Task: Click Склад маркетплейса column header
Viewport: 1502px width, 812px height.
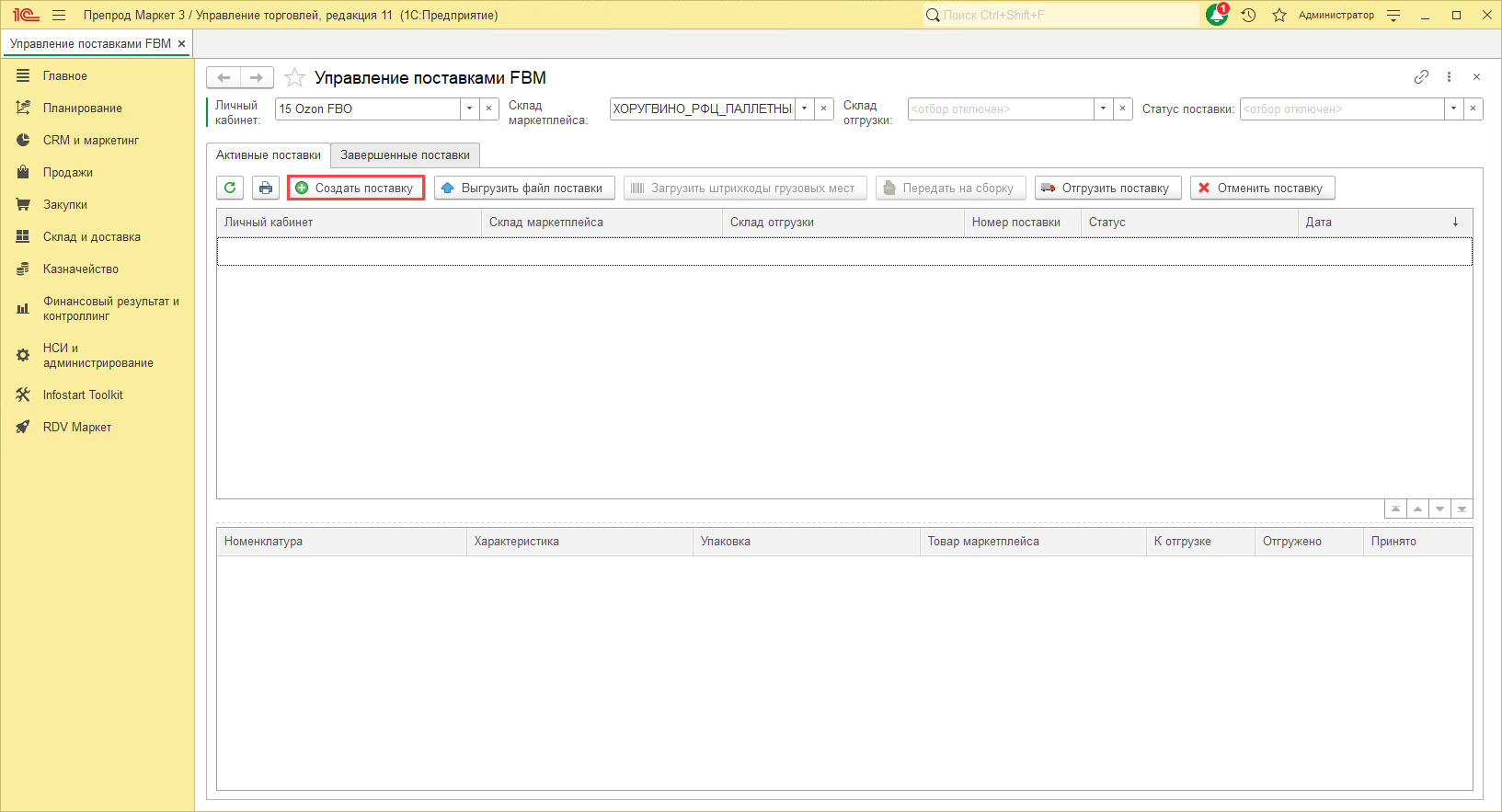Action: click(602, 222)
